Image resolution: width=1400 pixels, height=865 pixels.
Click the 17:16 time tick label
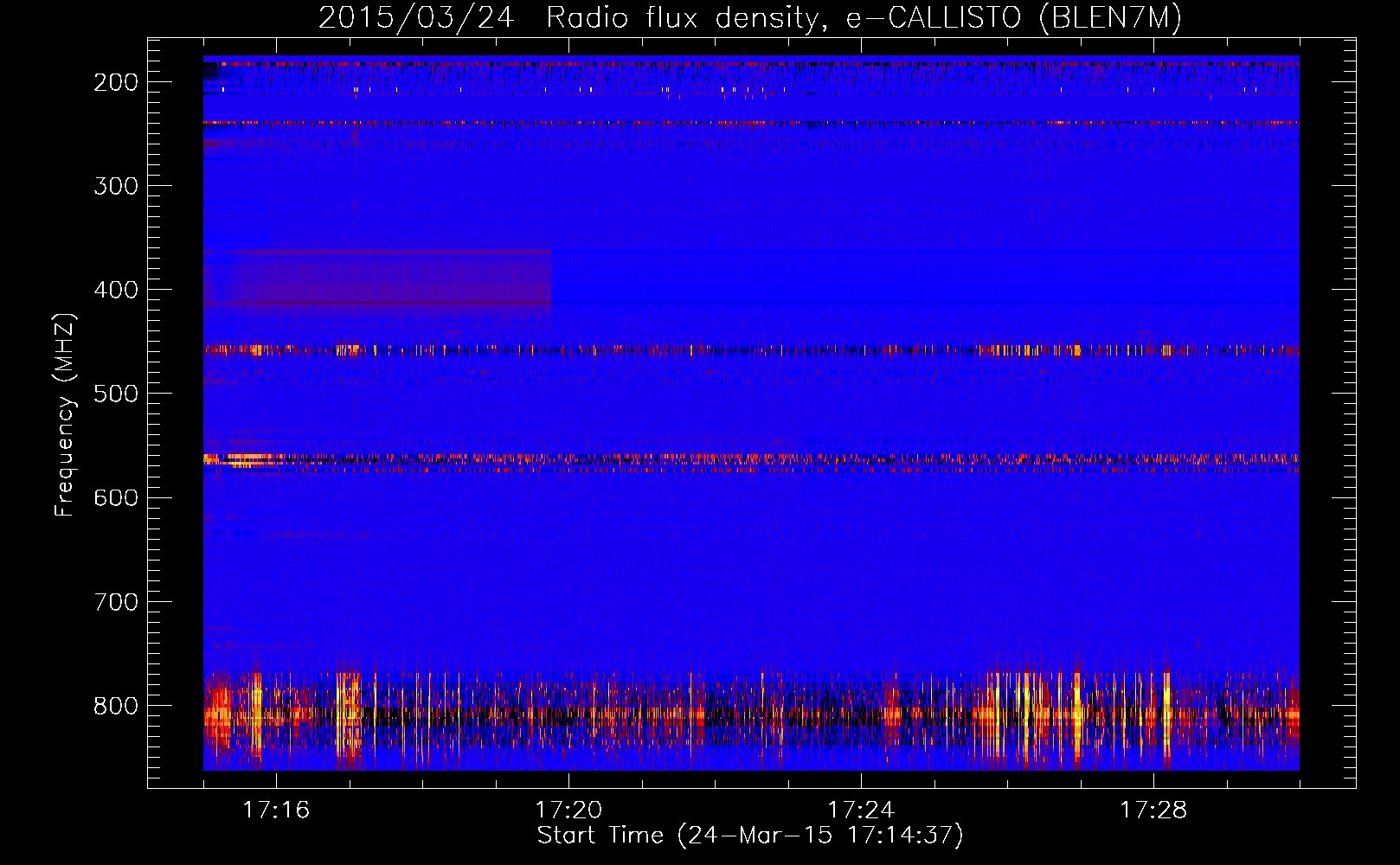pyautogui.click(x=276, y=810)
